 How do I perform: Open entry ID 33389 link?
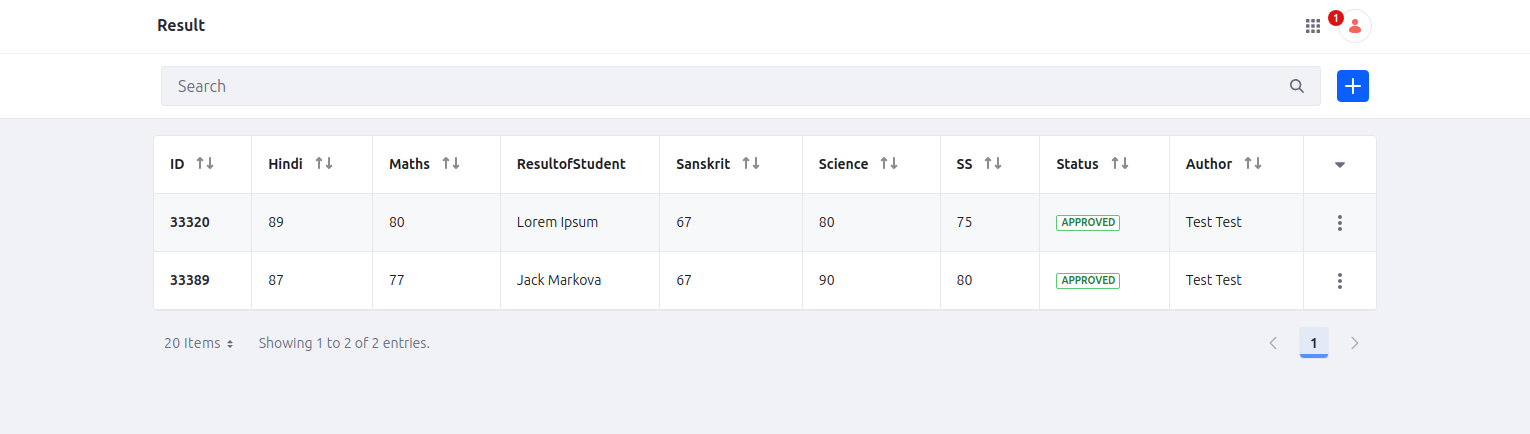tap(190, 281)
